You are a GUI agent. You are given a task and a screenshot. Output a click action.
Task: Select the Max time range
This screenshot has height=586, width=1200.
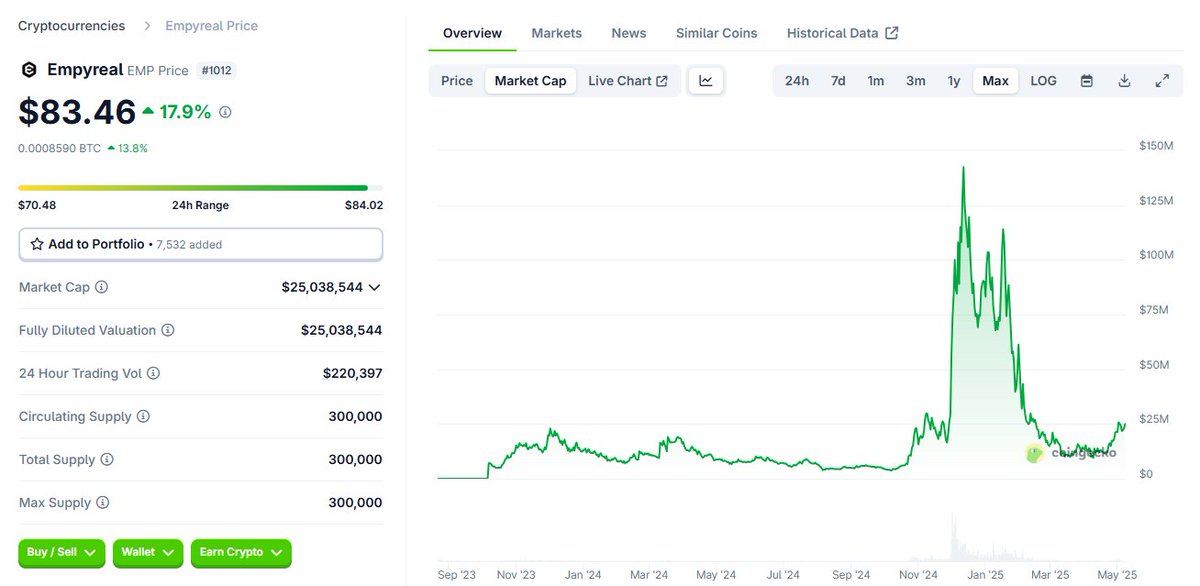[996, 81]
